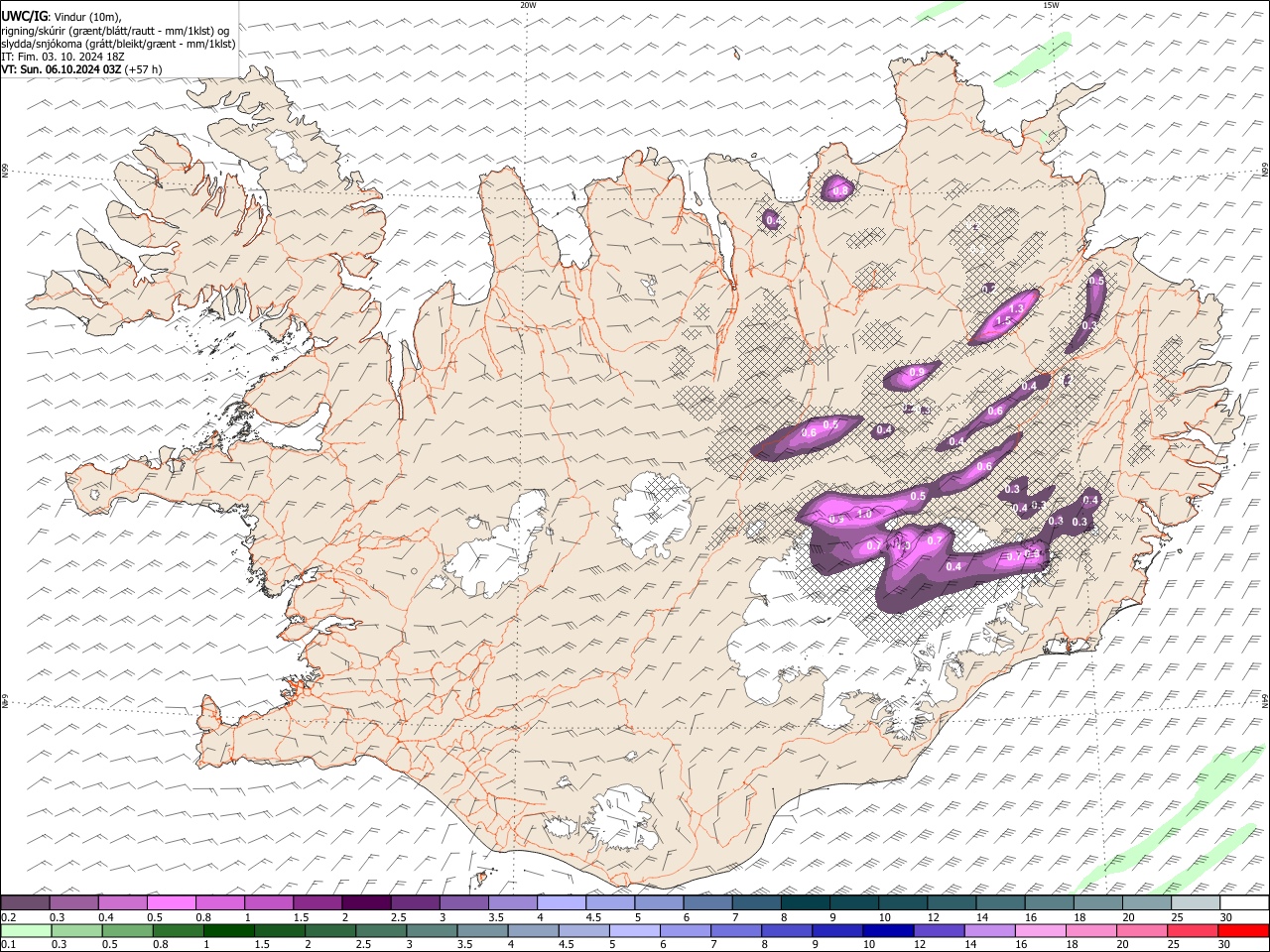Pick the upper legend swatch between 25 and 30

tap(1194, 902)
